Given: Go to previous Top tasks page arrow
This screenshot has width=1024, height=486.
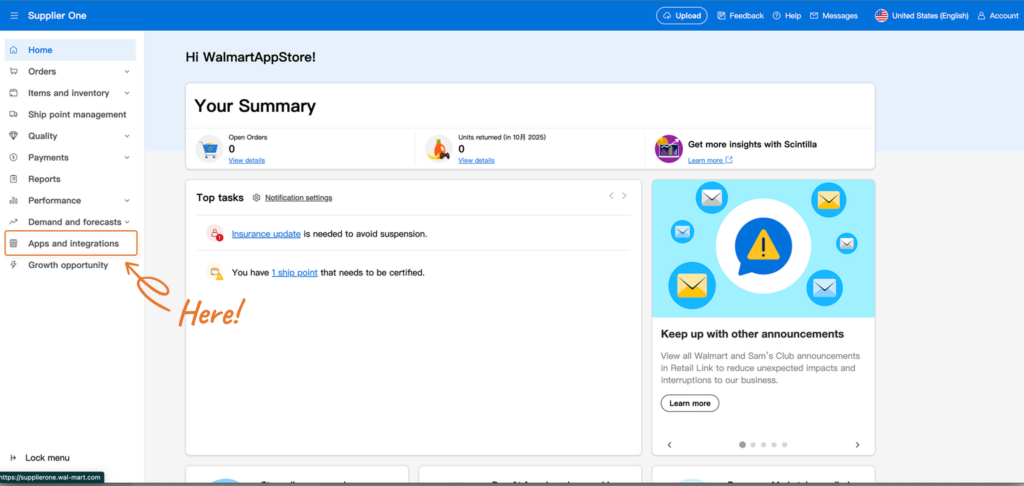Looking at the screenshot, I should coord(611,195).
